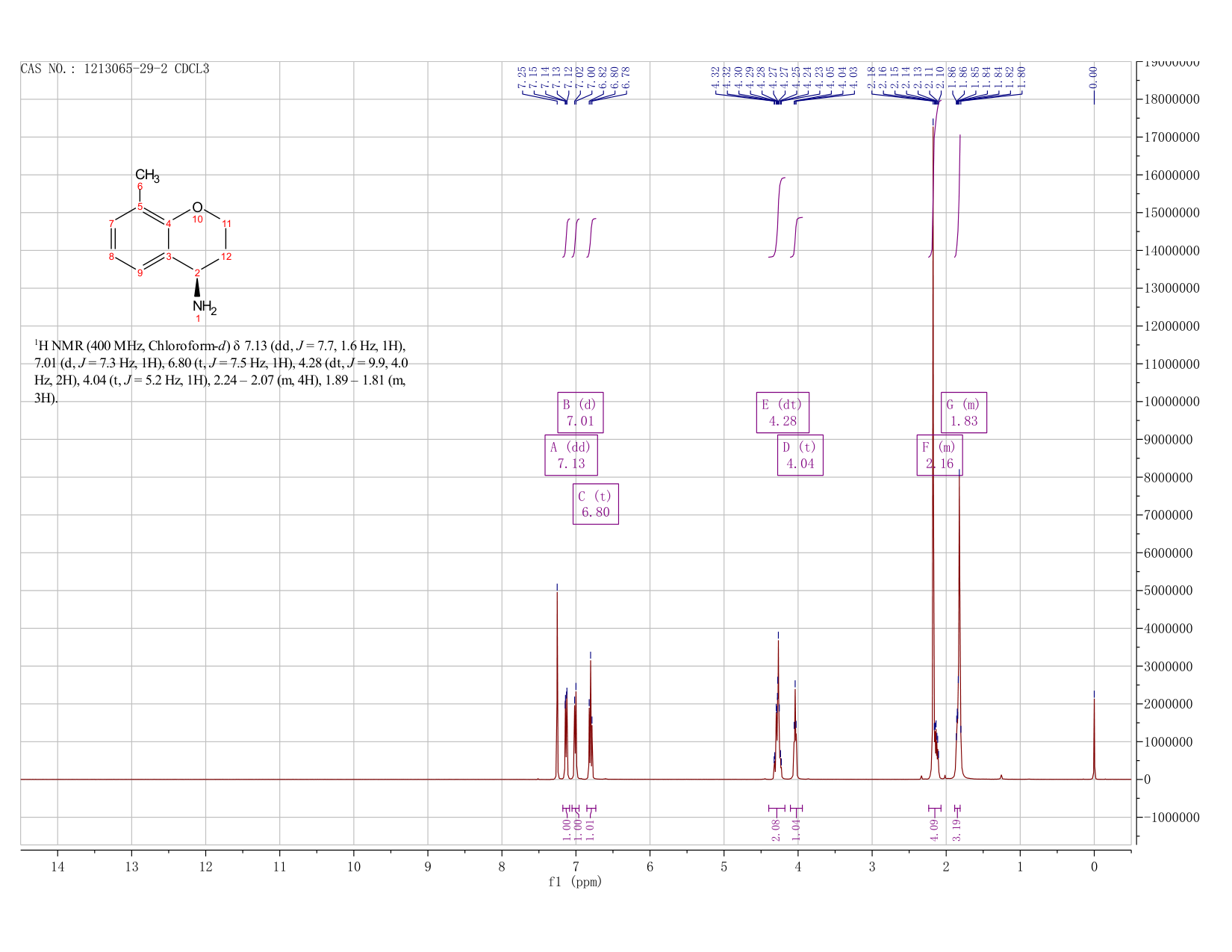1232x952 pixels.
Task: Select the integral curve above 4.28 ppm
Action: (777, 217)
